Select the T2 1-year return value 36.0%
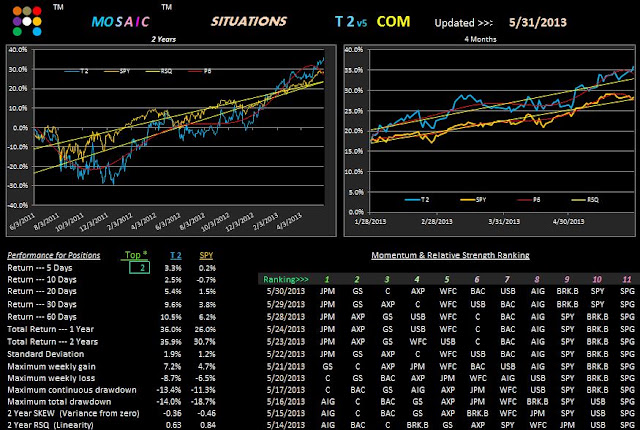This screenshot has height=430, width=640. pos(171,329)
